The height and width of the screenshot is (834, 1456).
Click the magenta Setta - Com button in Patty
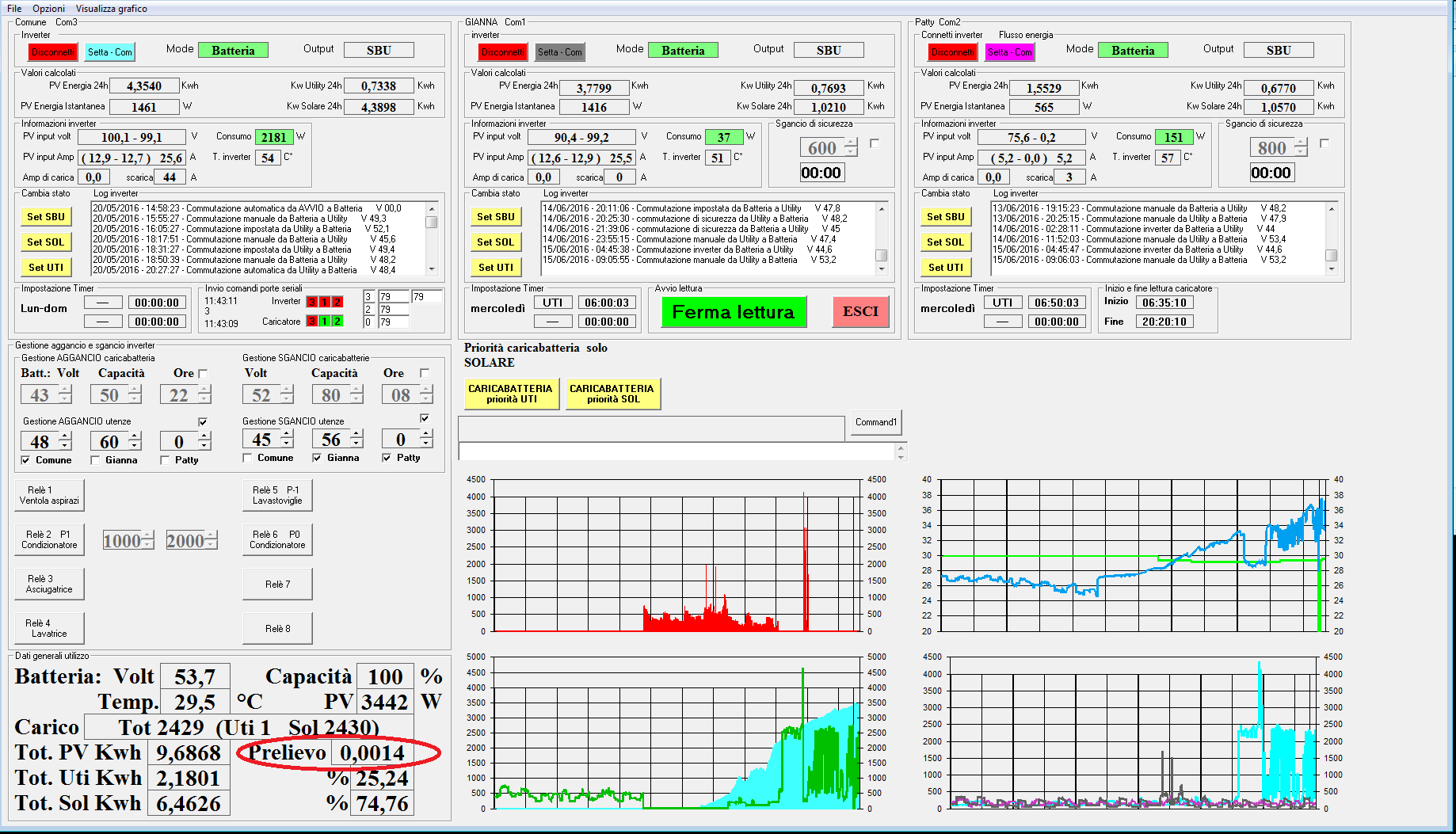coord(1010,52)
